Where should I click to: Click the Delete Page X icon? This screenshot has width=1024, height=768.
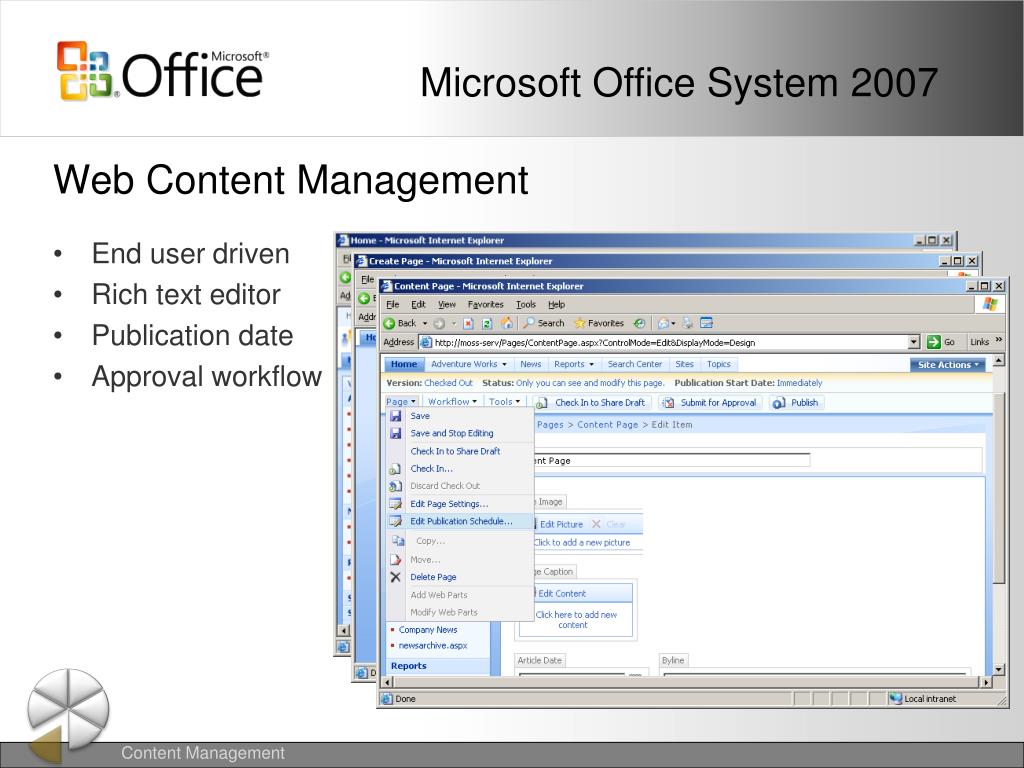(x=396, y=577)
